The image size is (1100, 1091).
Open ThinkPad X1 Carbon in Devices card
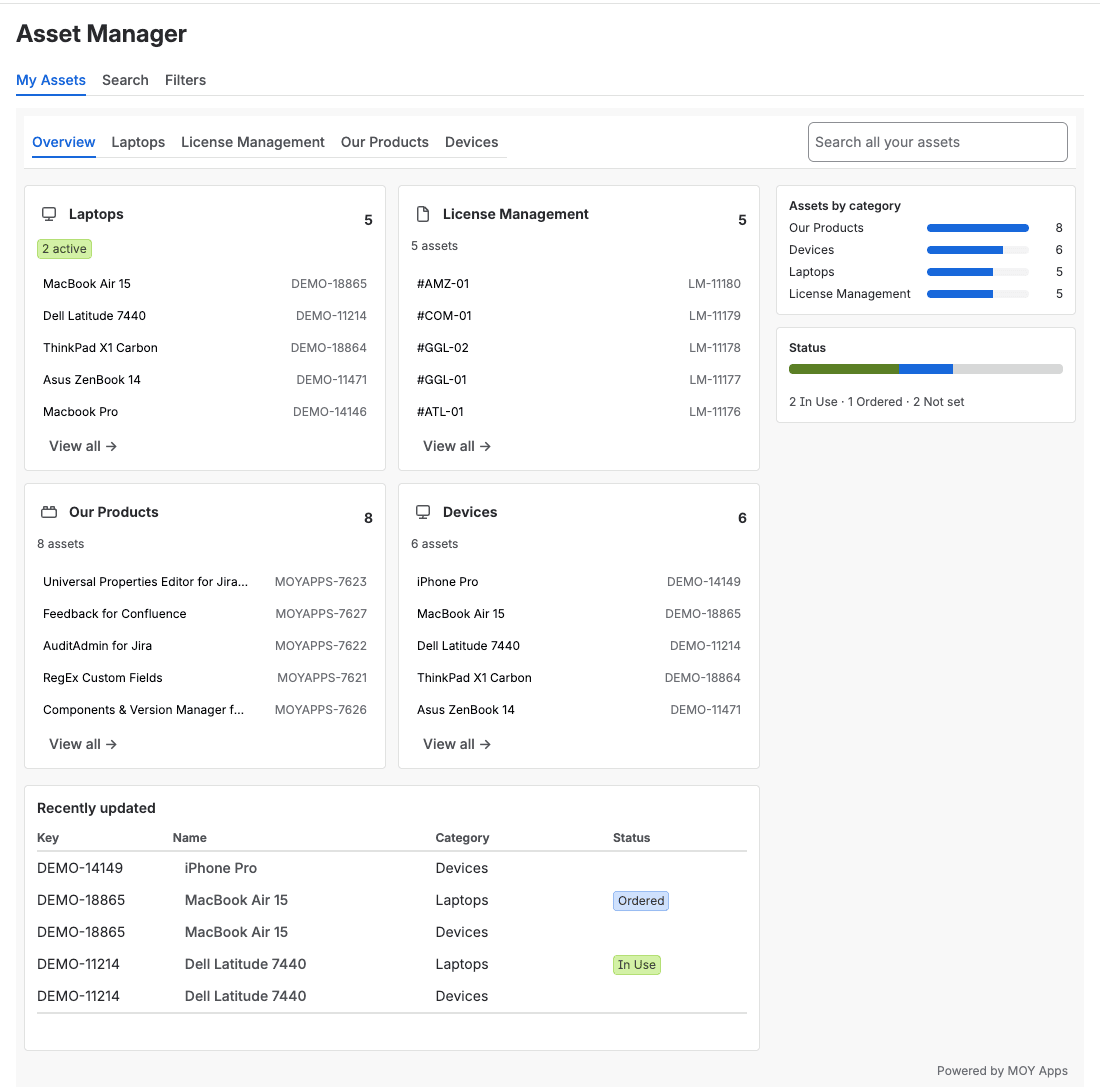point(579,678)
